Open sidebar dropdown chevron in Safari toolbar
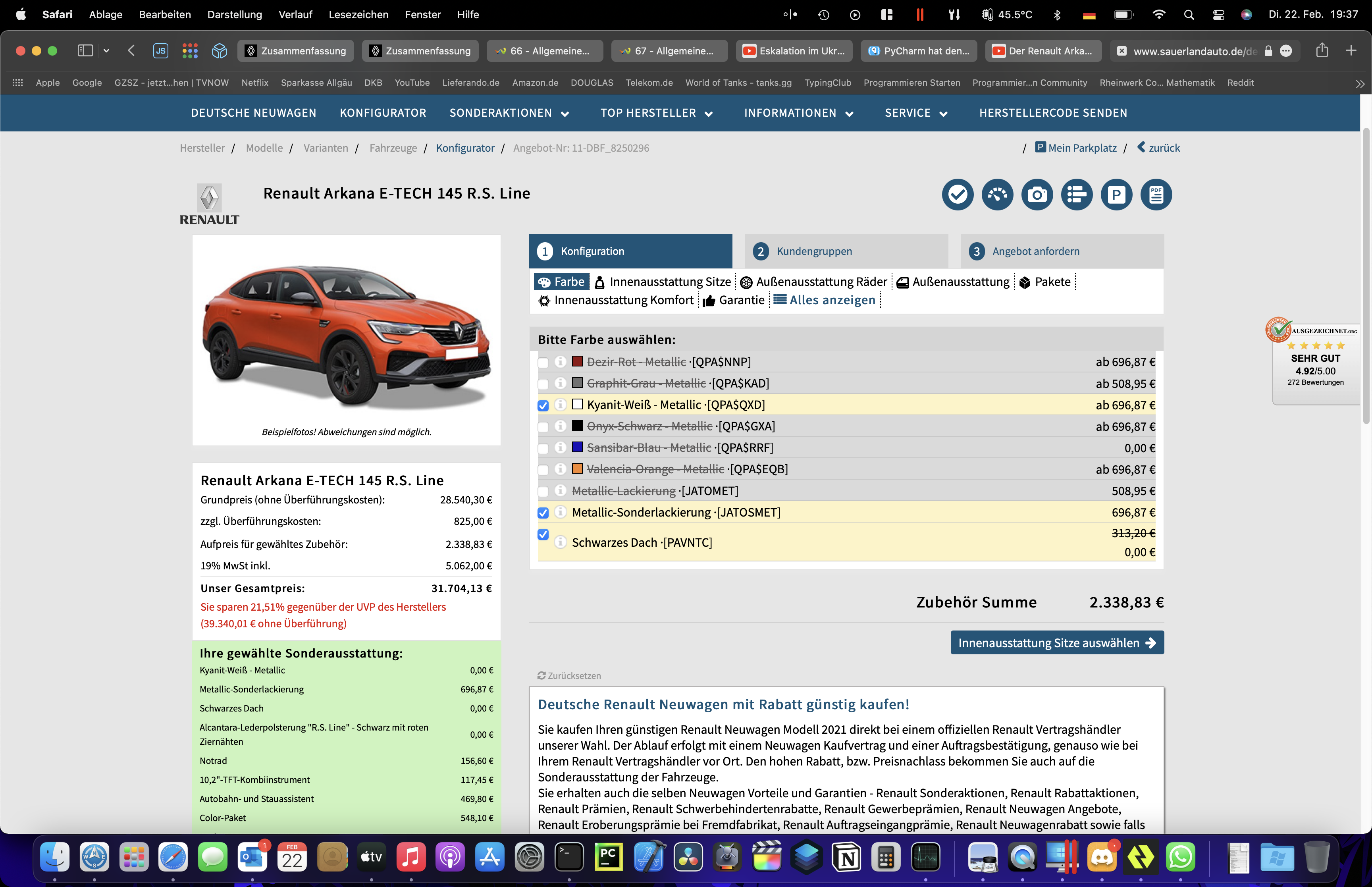Viewport: 1372px width, 887px height. pyautogui.click(x=106, y=51)
